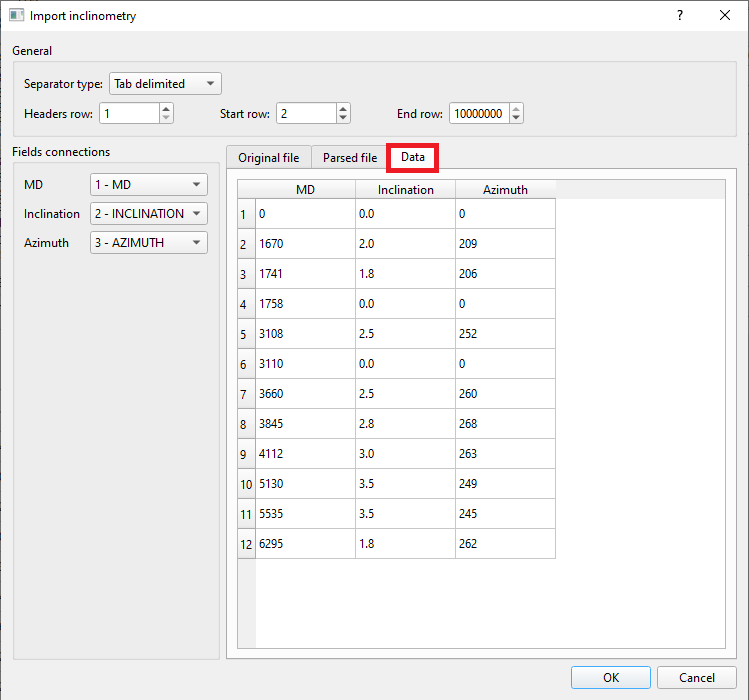749x700 pixels.
Task: Select the MD cell with value 3660
Action: [306, 394]
